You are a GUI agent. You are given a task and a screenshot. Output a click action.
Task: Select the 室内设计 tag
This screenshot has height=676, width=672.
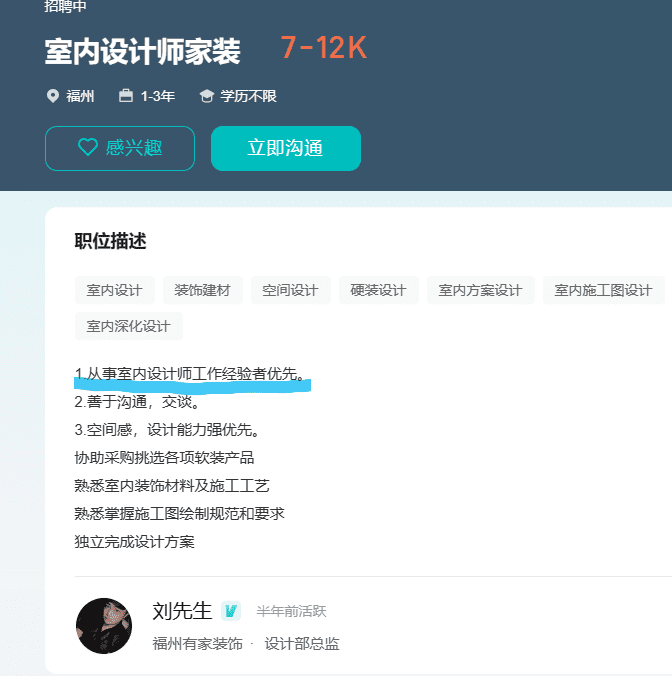point(115,290)
